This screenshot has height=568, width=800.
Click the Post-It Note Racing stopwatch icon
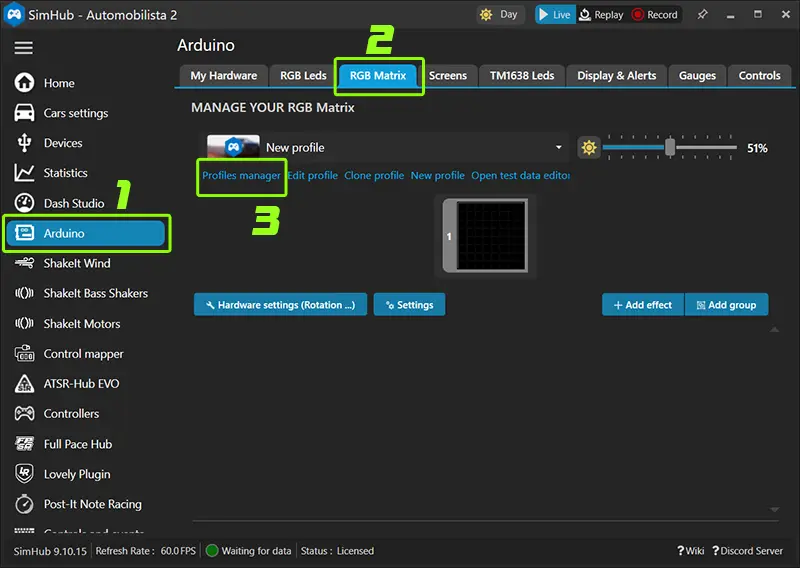pyautogui.click(x=24, y=504)
